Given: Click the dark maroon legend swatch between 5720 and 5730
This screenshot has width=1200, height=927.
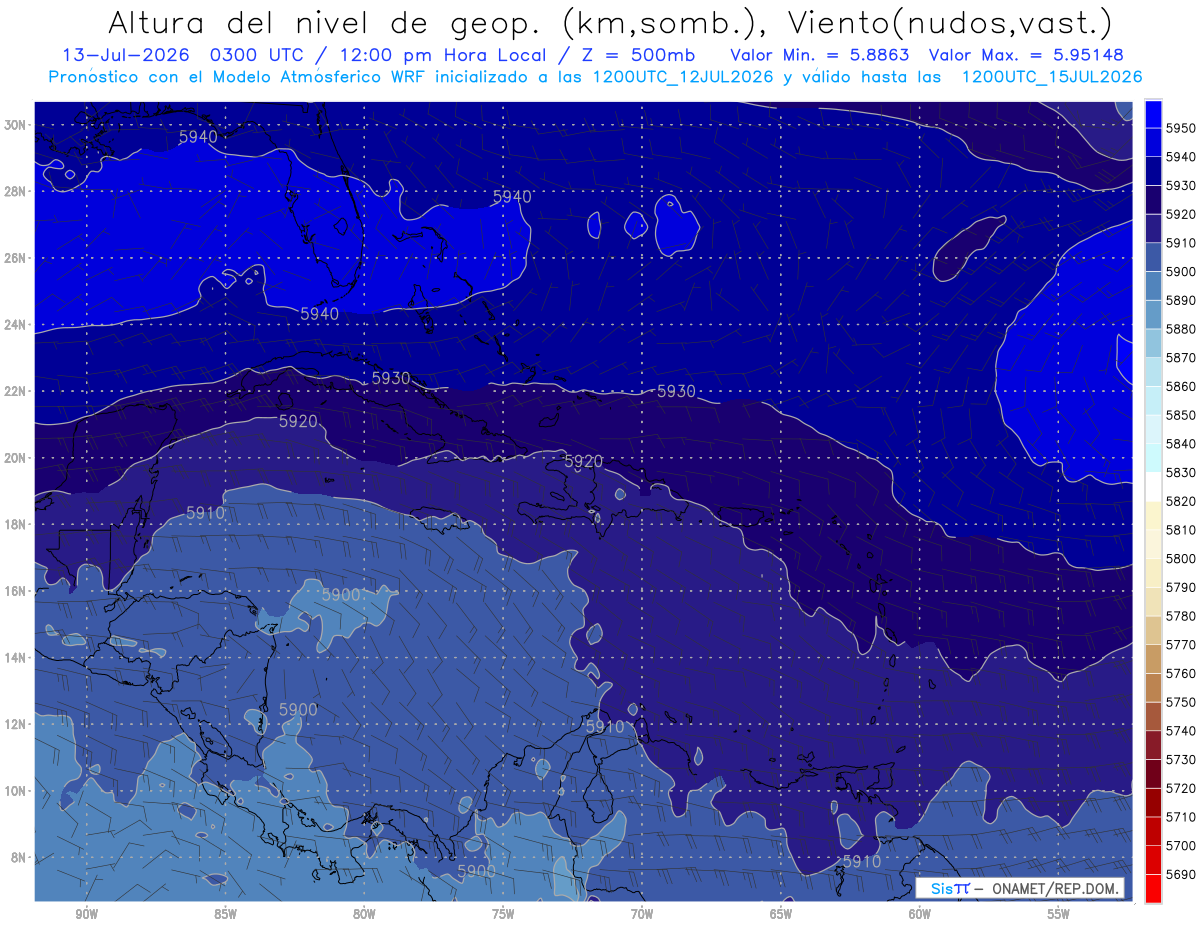Looking at the screenshot, I should click(x=1153, y=774).
